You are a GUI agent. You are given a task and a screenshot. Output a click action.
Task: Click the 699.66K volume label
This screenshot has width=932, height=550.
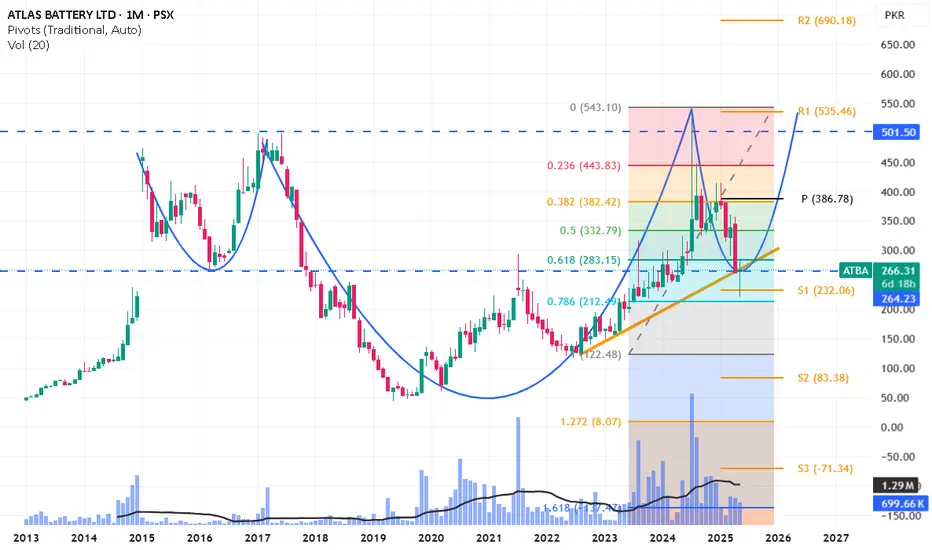[899, 504]
